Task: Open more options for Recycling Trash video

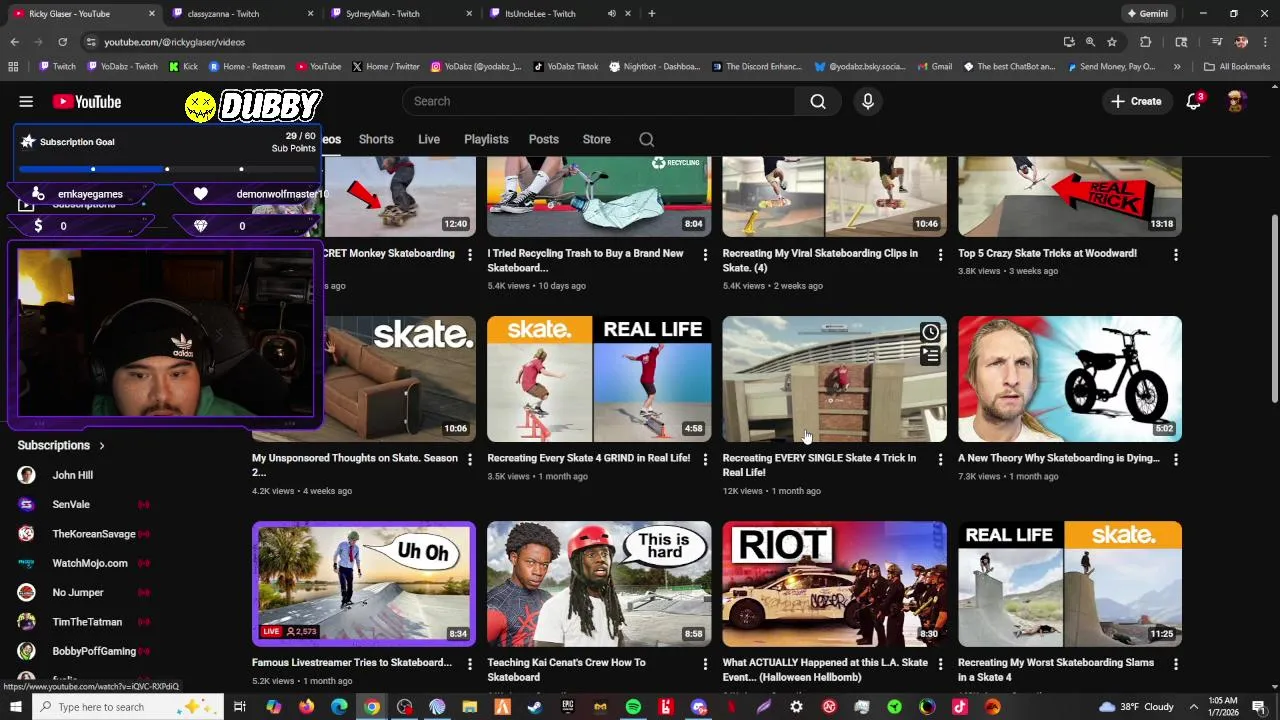Action: (x=705, y=255)
